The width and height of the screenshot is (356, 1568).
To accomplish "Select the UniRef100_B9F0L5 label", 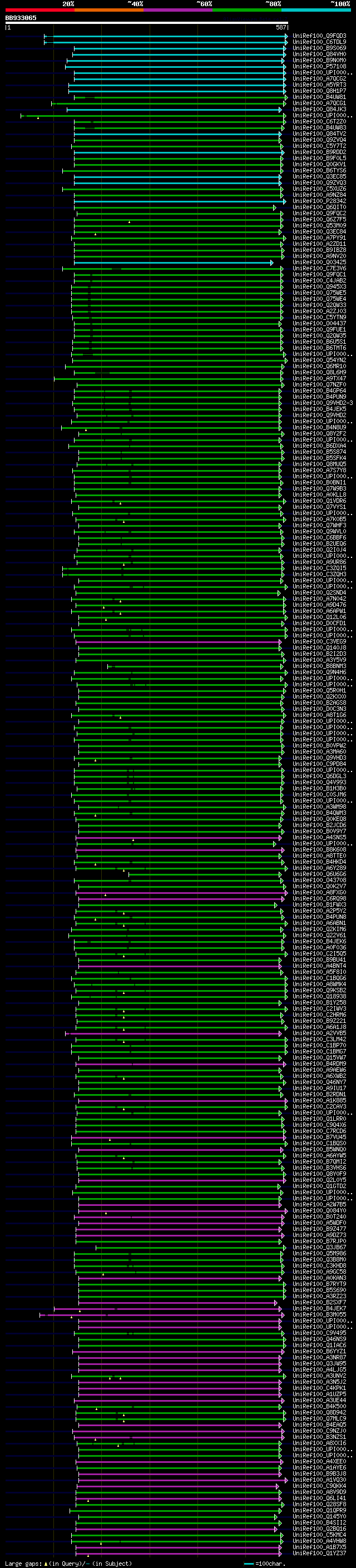I will 319,159.
